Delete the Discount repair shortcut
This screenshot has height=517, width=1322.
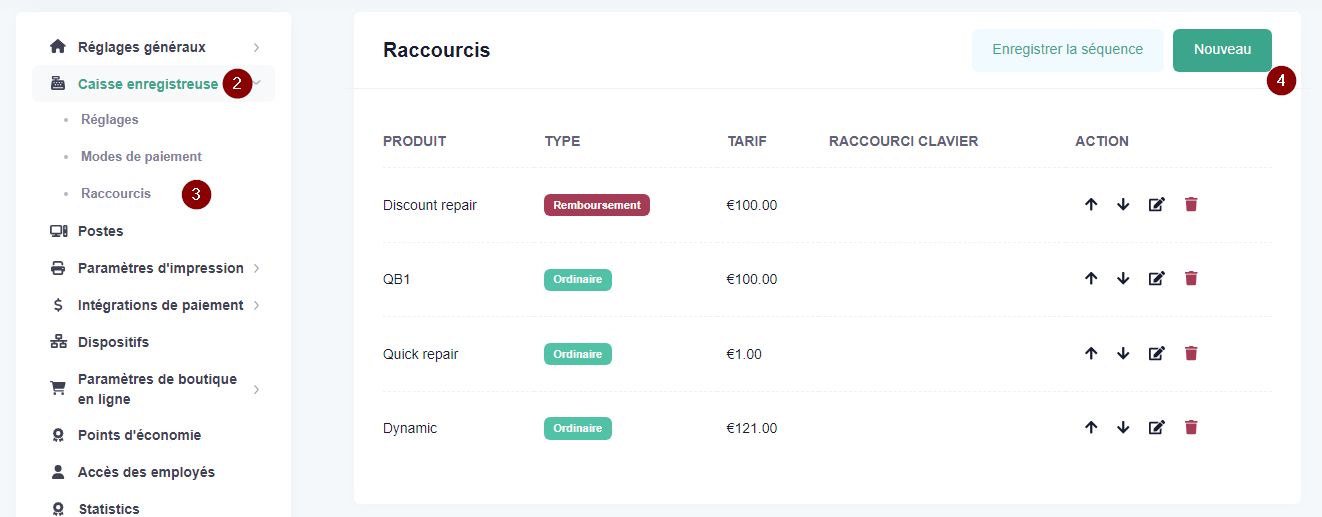(1191, 204)
